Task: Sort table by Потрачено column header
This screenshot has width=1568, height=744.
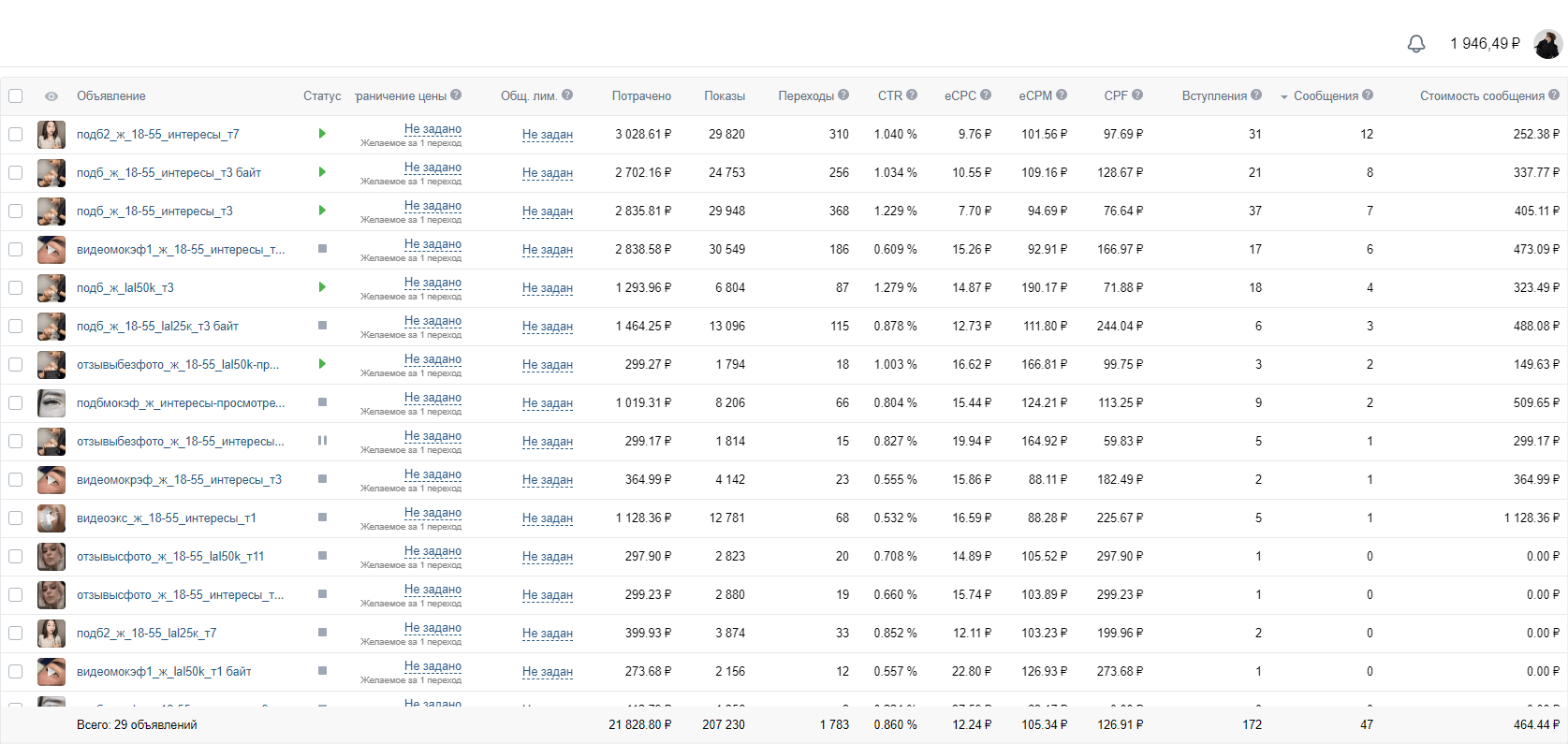Action: pyautogui.click(x=641, y=95)
